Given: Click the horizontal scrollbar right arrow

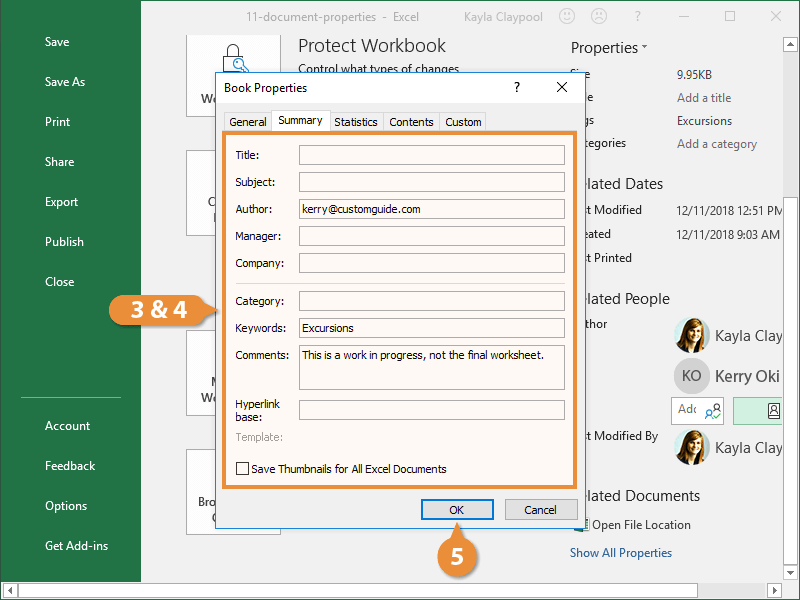Looking at the screenshot, I should tap(774, 591).
